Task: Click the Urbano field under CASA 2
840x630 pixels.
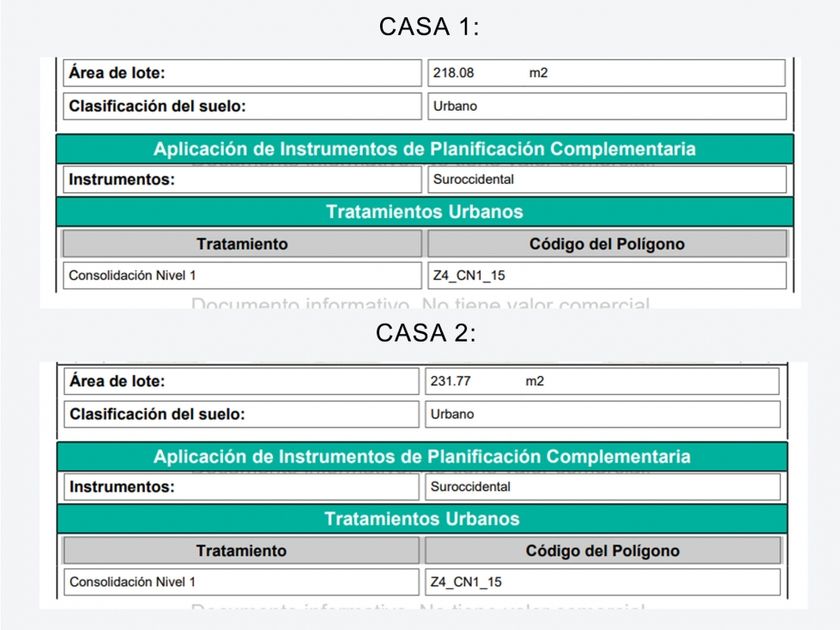Action: [602, 414]
